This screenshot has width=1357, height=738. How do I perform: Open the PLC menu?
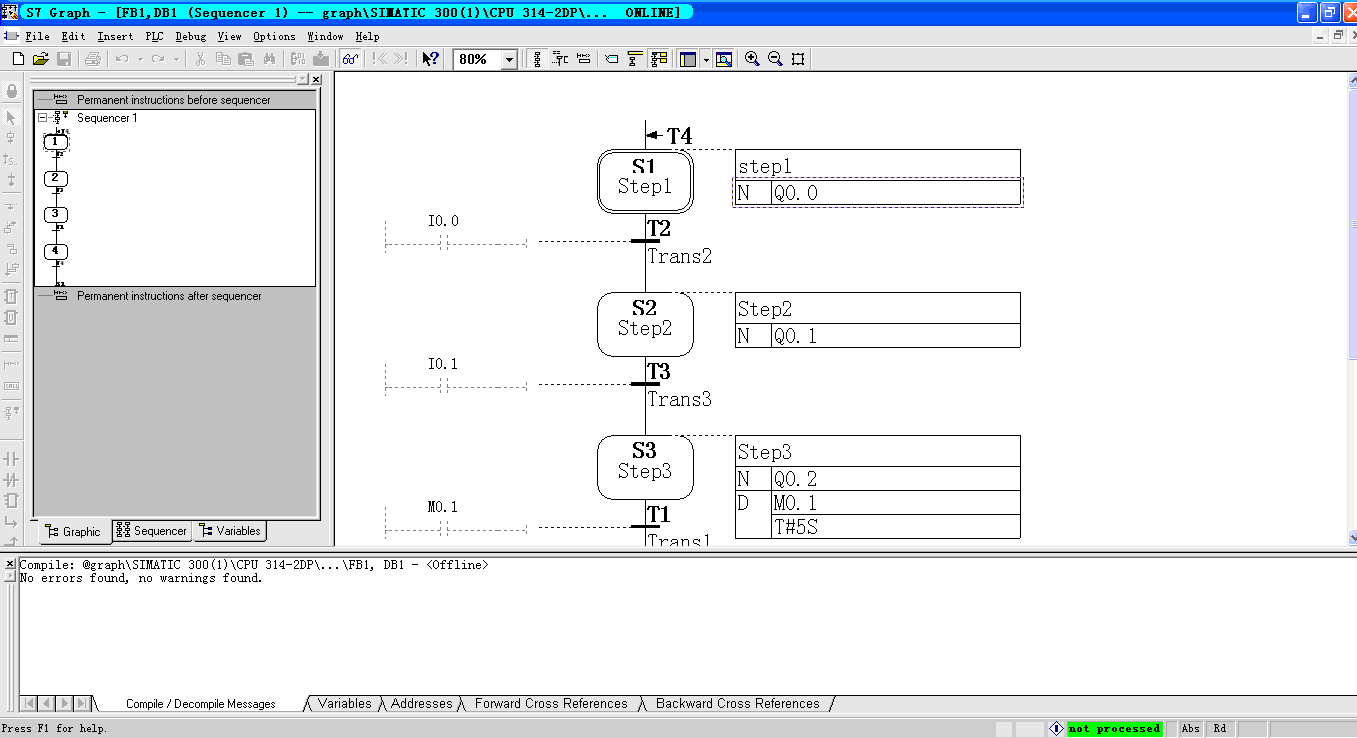[154, 36]
